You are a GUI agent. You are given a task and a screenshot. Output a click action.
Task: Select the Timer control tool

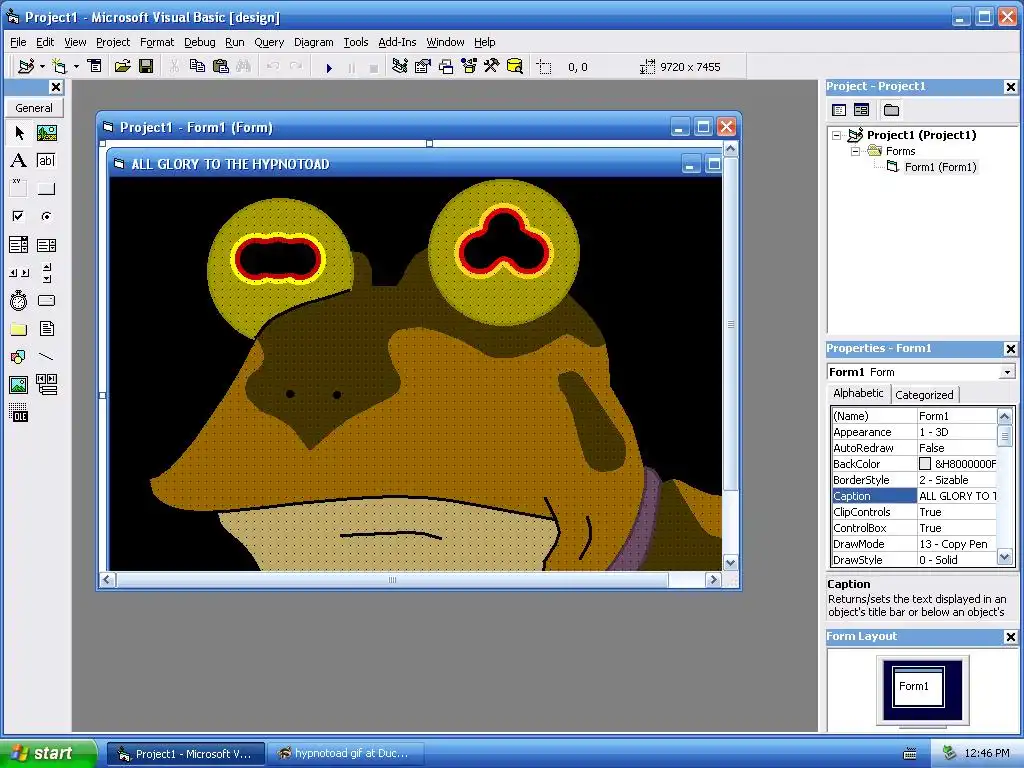19,300
